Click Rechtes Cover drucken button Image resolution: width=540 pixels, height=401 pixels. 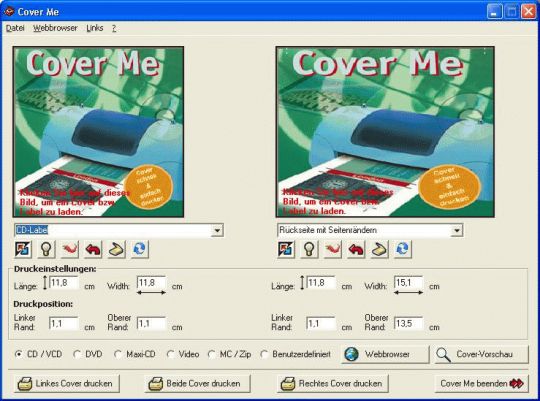pos(333,383)
